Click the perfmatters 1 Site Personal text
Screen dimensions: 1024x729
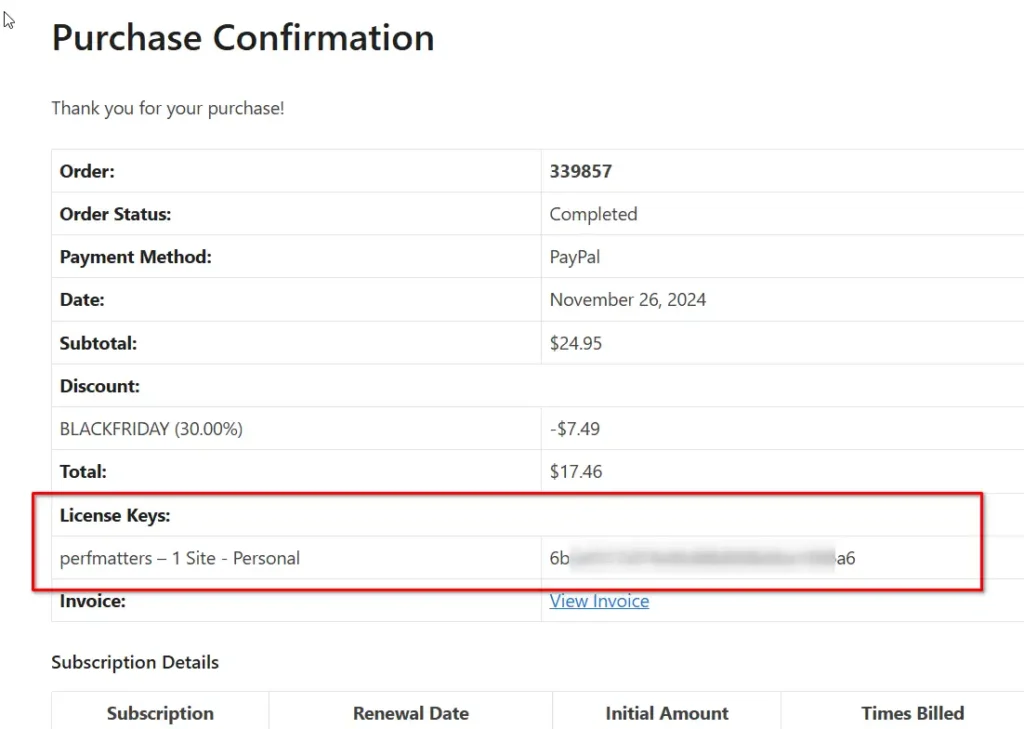tap(180, 558)
